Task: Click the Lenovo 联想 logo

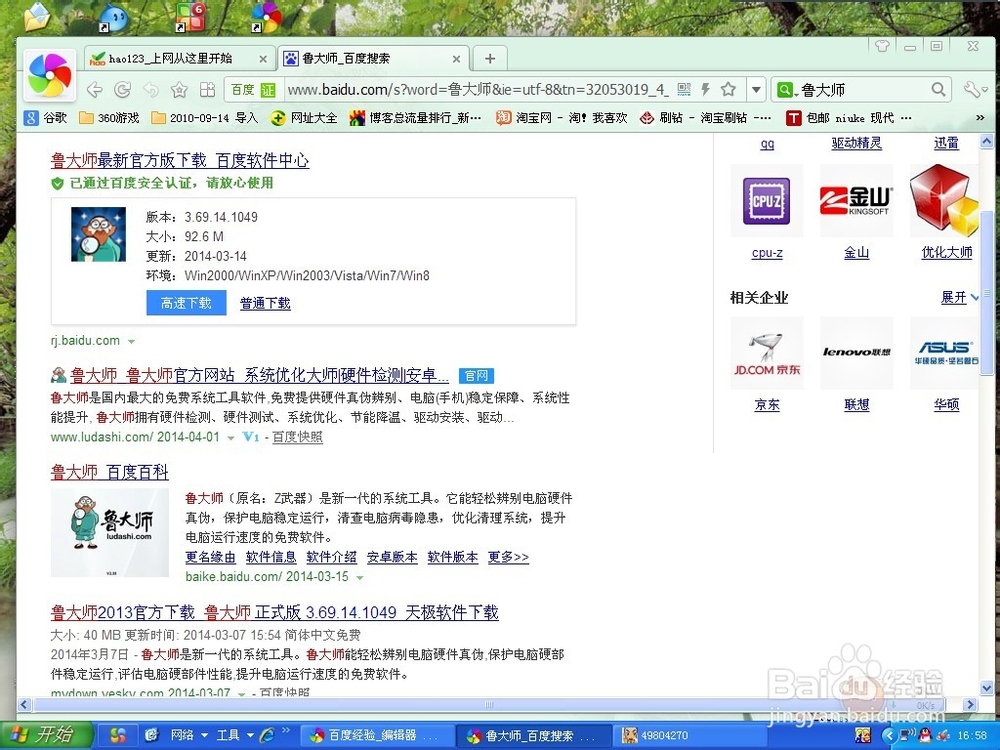Action: [x=857, y=353]
